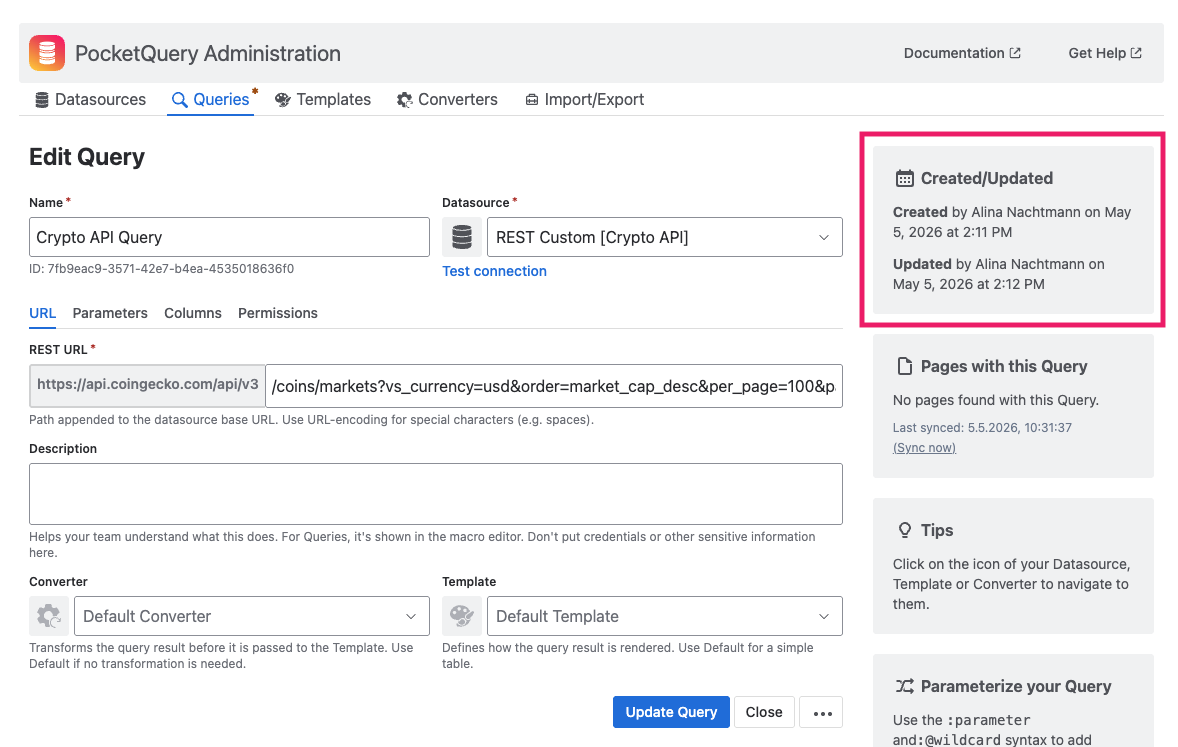Click the base URL https://api.coingecko.com/api/v3 prefix

[147, 386]
